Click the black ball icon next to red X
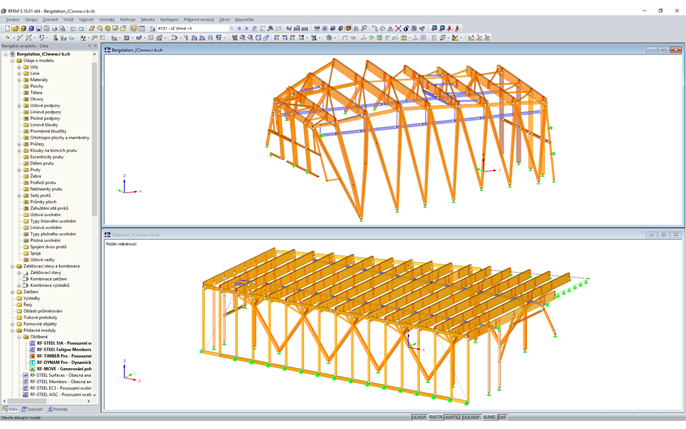The image size is (686, 429). [x=406, y=28]
